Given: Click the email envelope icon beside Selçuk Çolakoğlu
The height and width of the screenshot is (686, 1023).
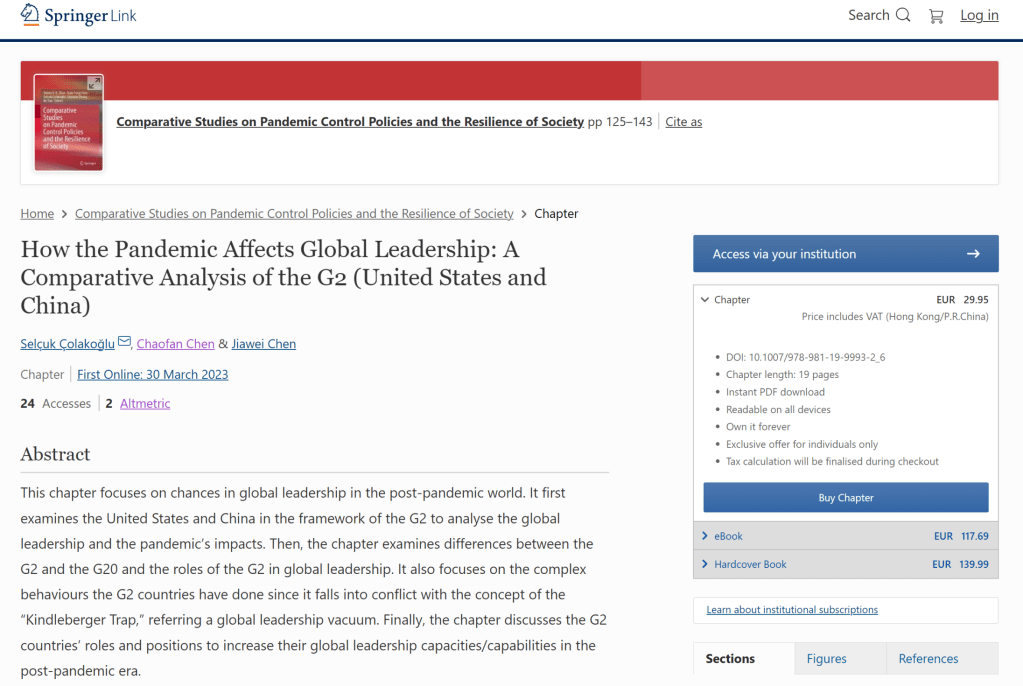Looking at the screenshot, I should click(x=124, y=343).
